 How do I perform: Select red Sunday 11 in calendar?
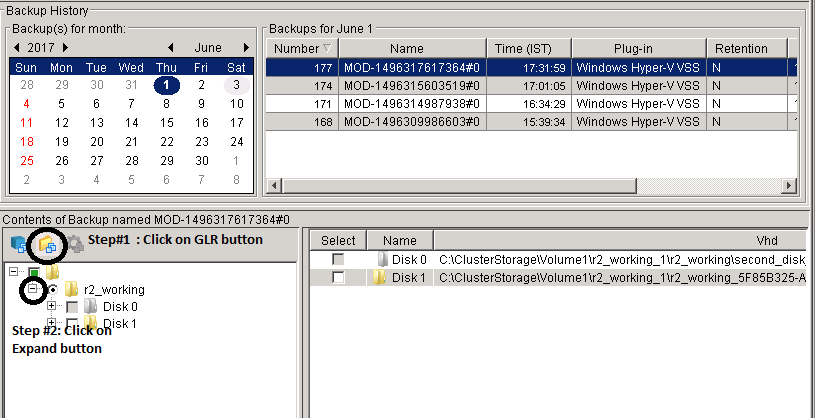[x=27, y=123]
